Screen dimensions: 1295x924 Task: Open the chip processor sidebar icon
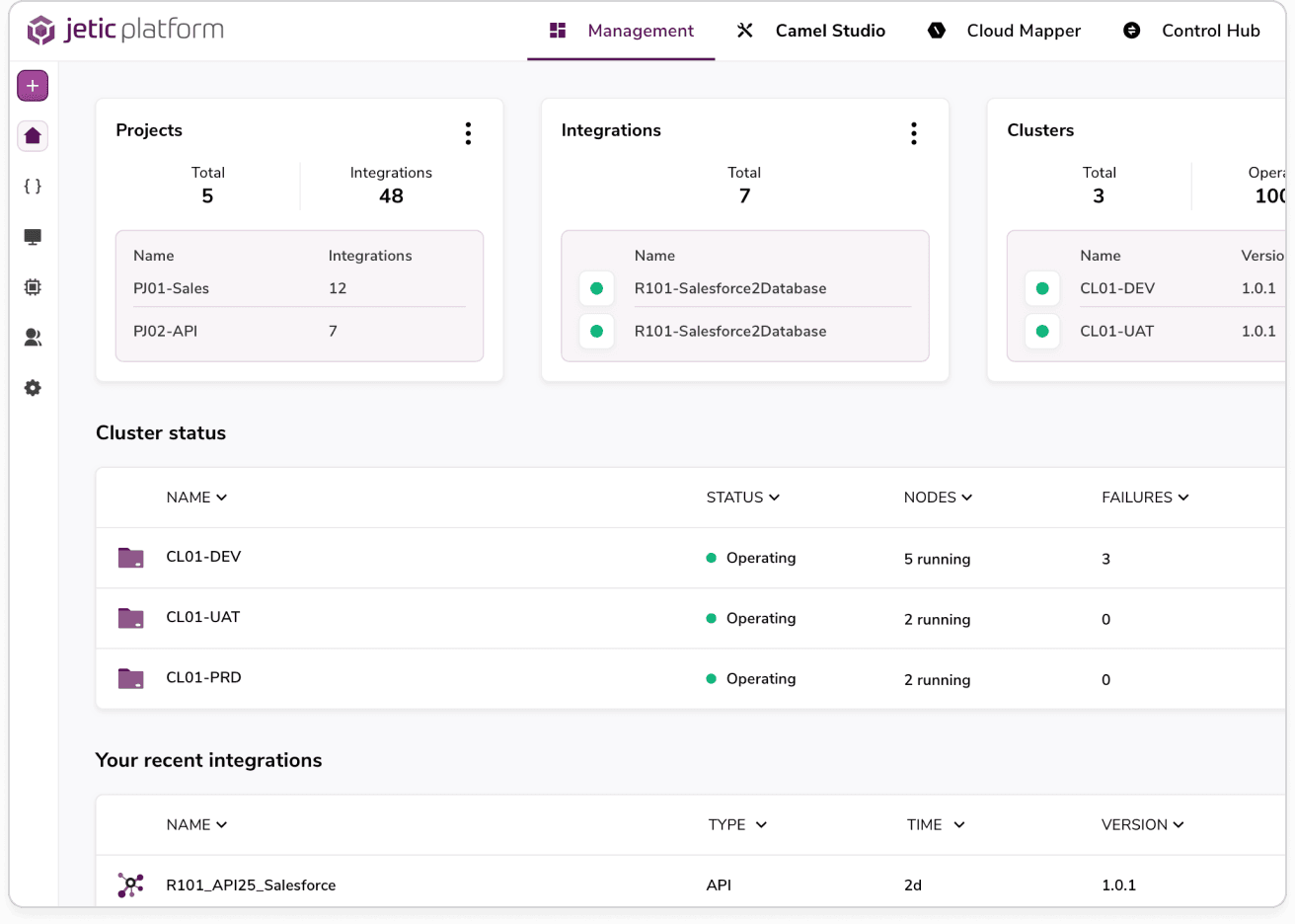[x=33, y=287]
